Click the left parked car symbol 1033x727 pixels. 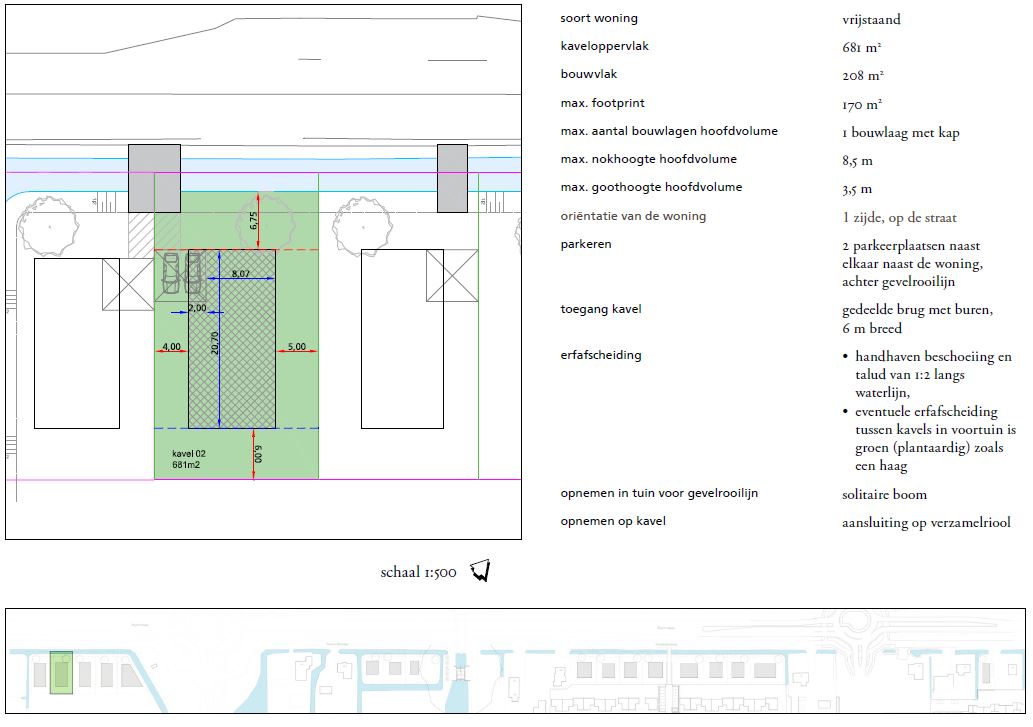pyautogui.click(x=172, y=272)
